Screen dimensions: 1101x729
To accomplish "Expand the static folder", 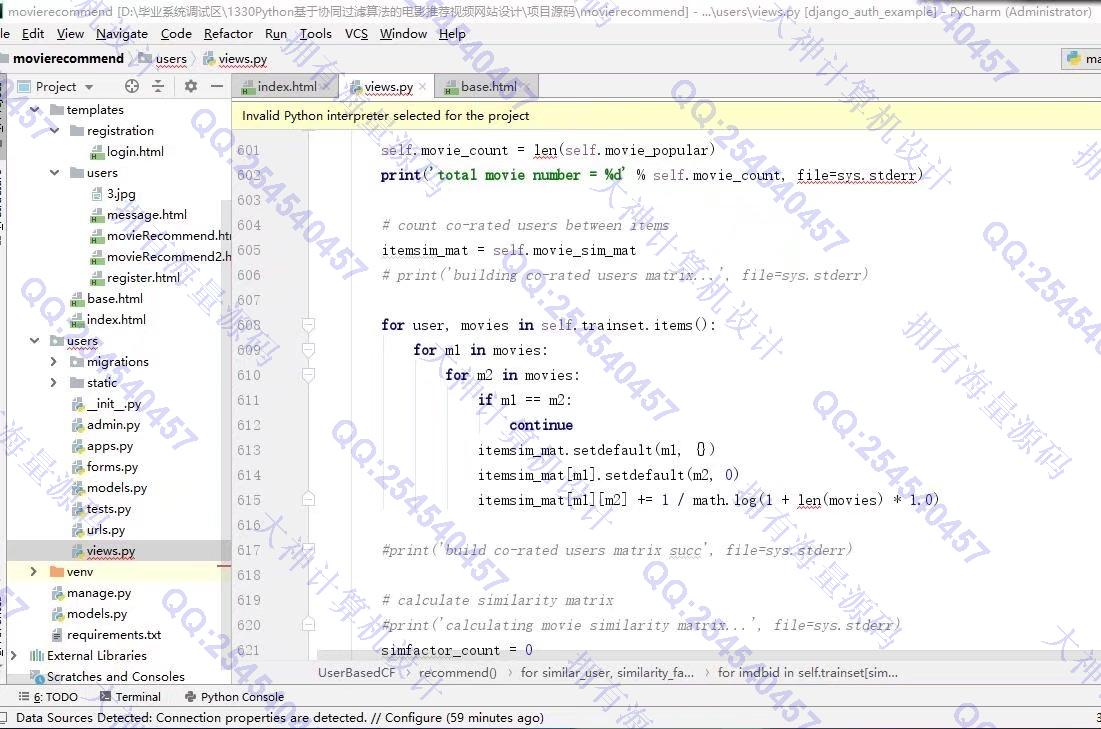I will click(54, 383).
